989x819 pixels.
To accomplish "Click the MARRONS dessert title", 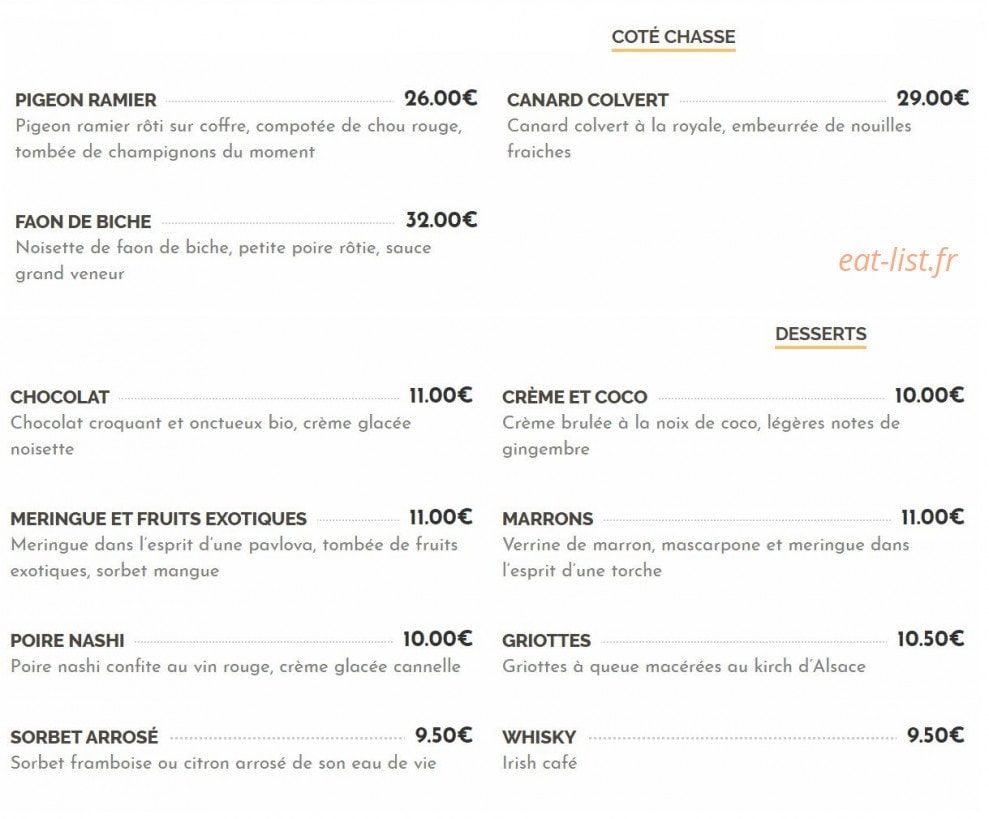I will point(547,519).
